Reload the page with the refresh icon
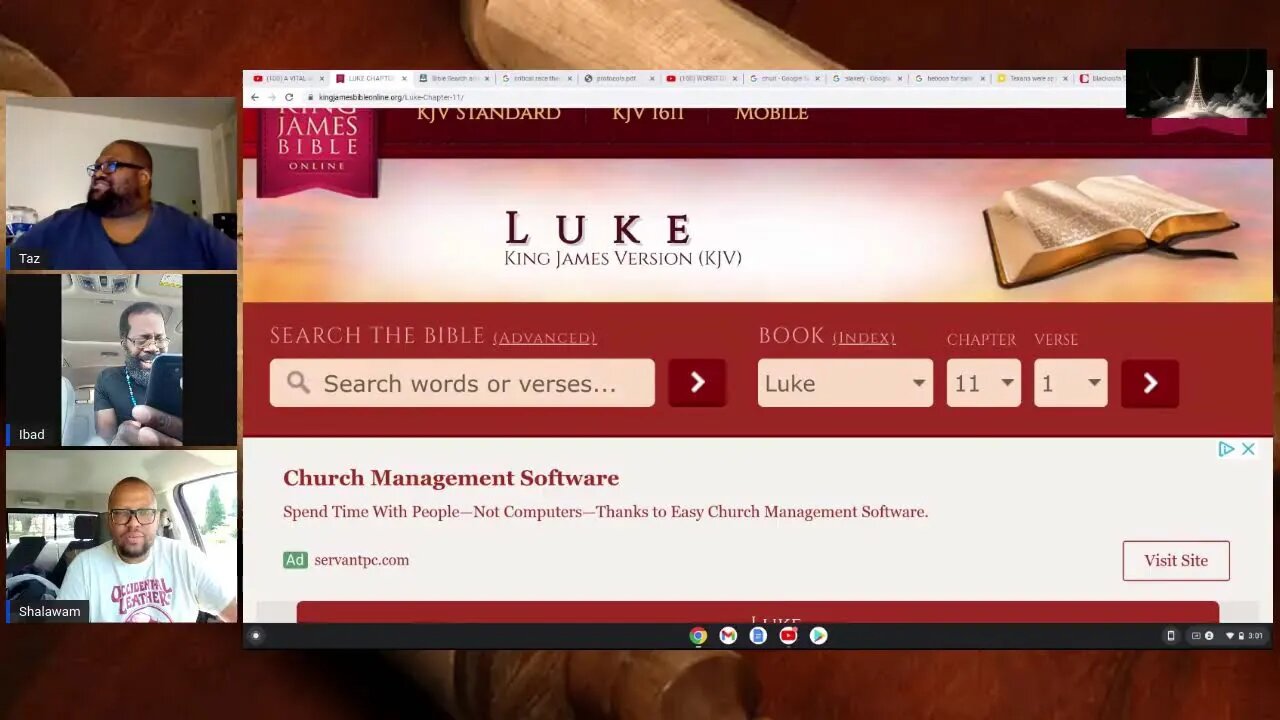This screenshot has width=1280, height=720. [x=289, y=97]
